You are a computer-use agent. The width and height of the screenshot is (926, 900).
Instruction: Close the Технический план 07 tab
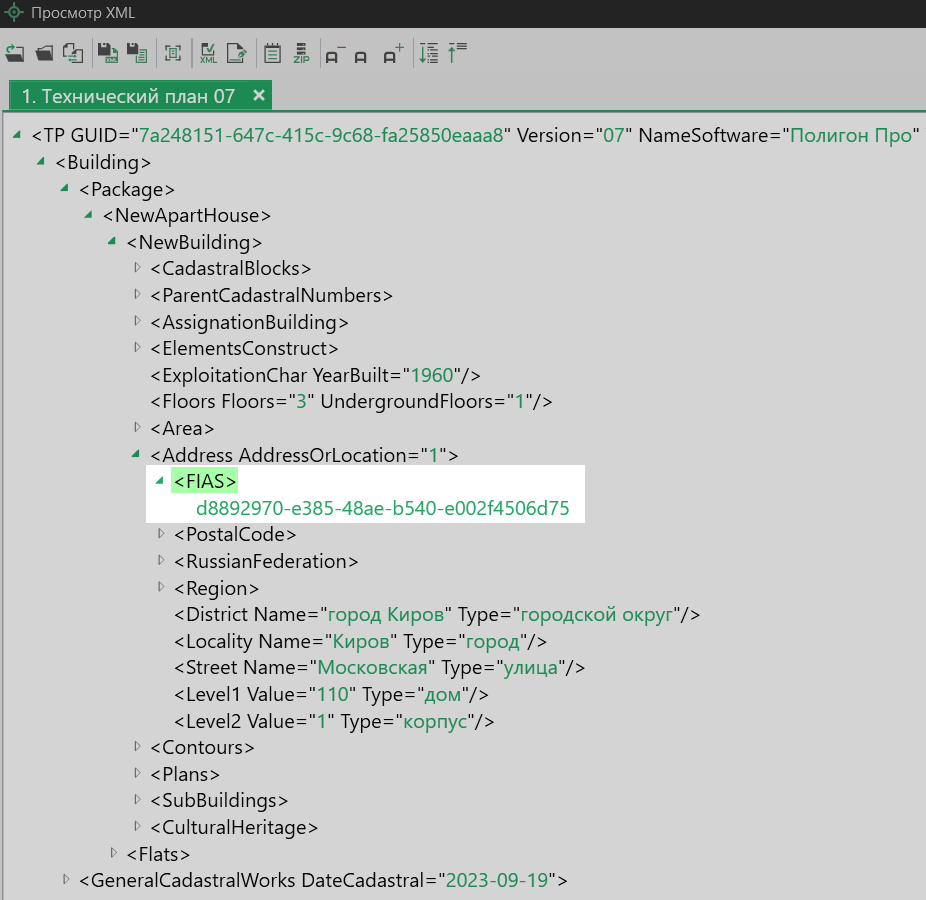(x=258, y=95)
